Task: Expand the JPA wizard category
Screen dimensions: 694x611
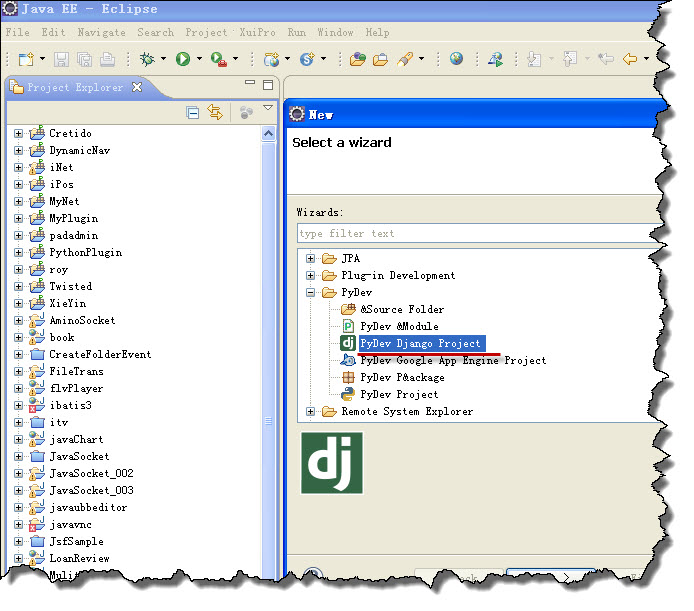Action: click(x=310, y=259)
